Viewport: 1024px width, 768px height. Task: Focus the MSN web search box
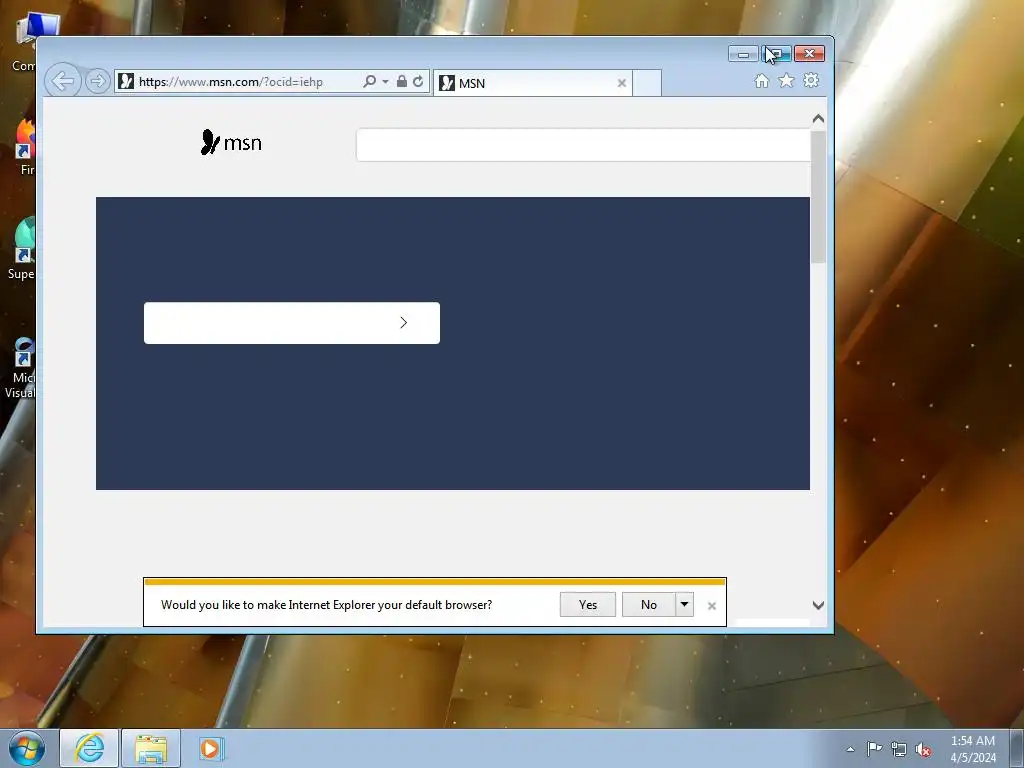click(x=583, y=144)
